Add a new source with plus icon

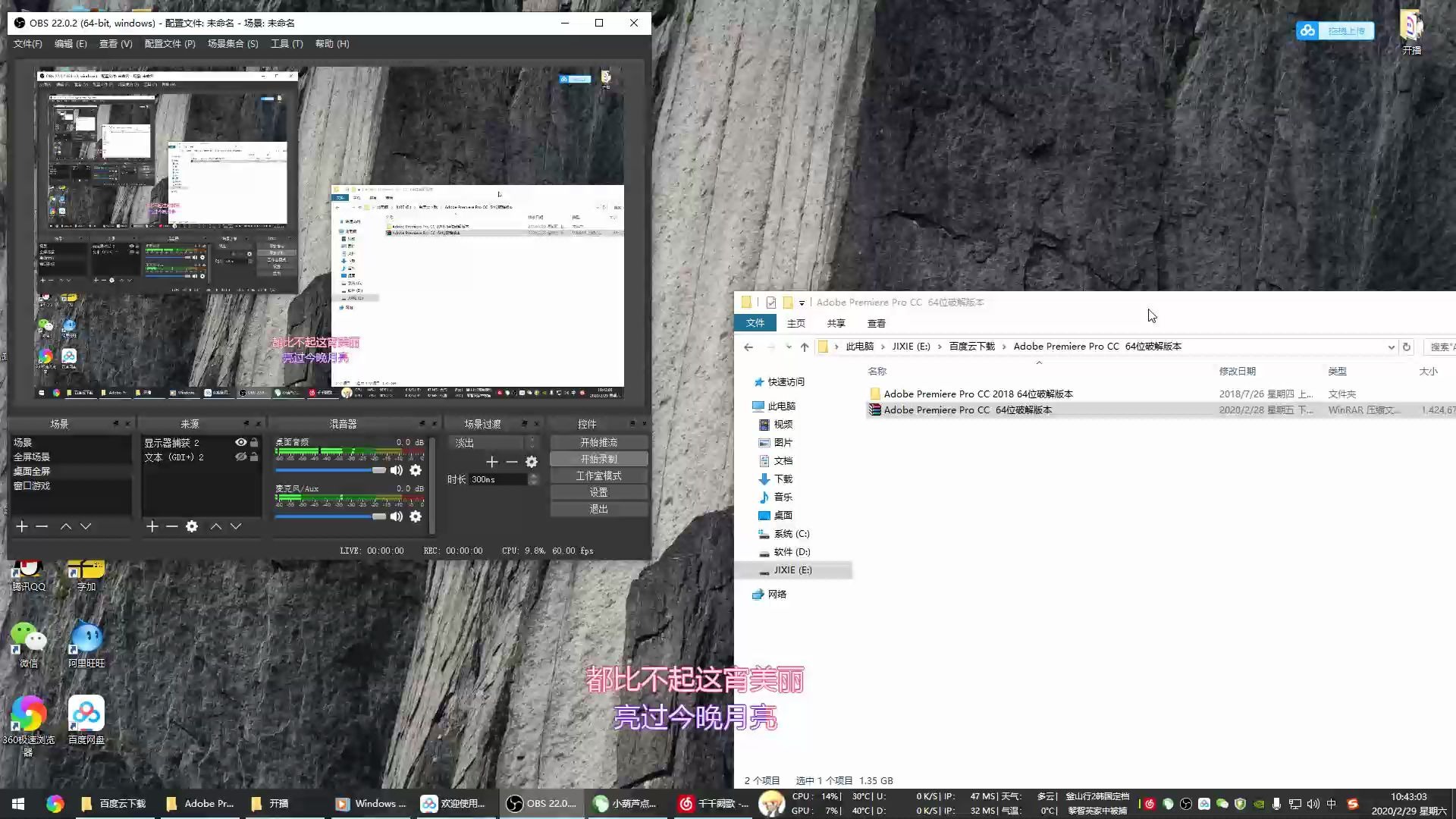coord(152,526)
